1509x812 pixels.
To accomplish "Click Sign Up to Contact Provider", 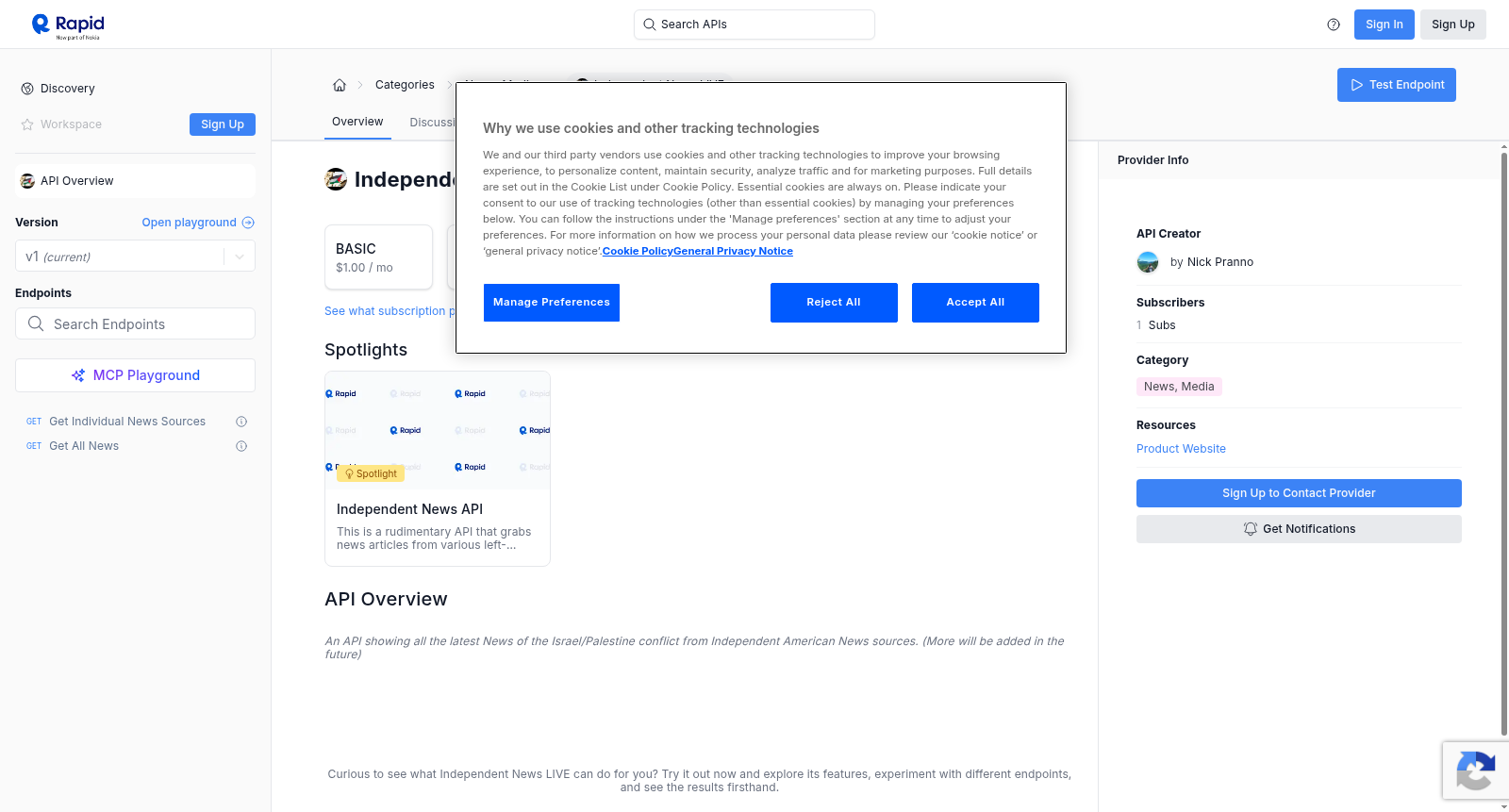I will 1299,493.
